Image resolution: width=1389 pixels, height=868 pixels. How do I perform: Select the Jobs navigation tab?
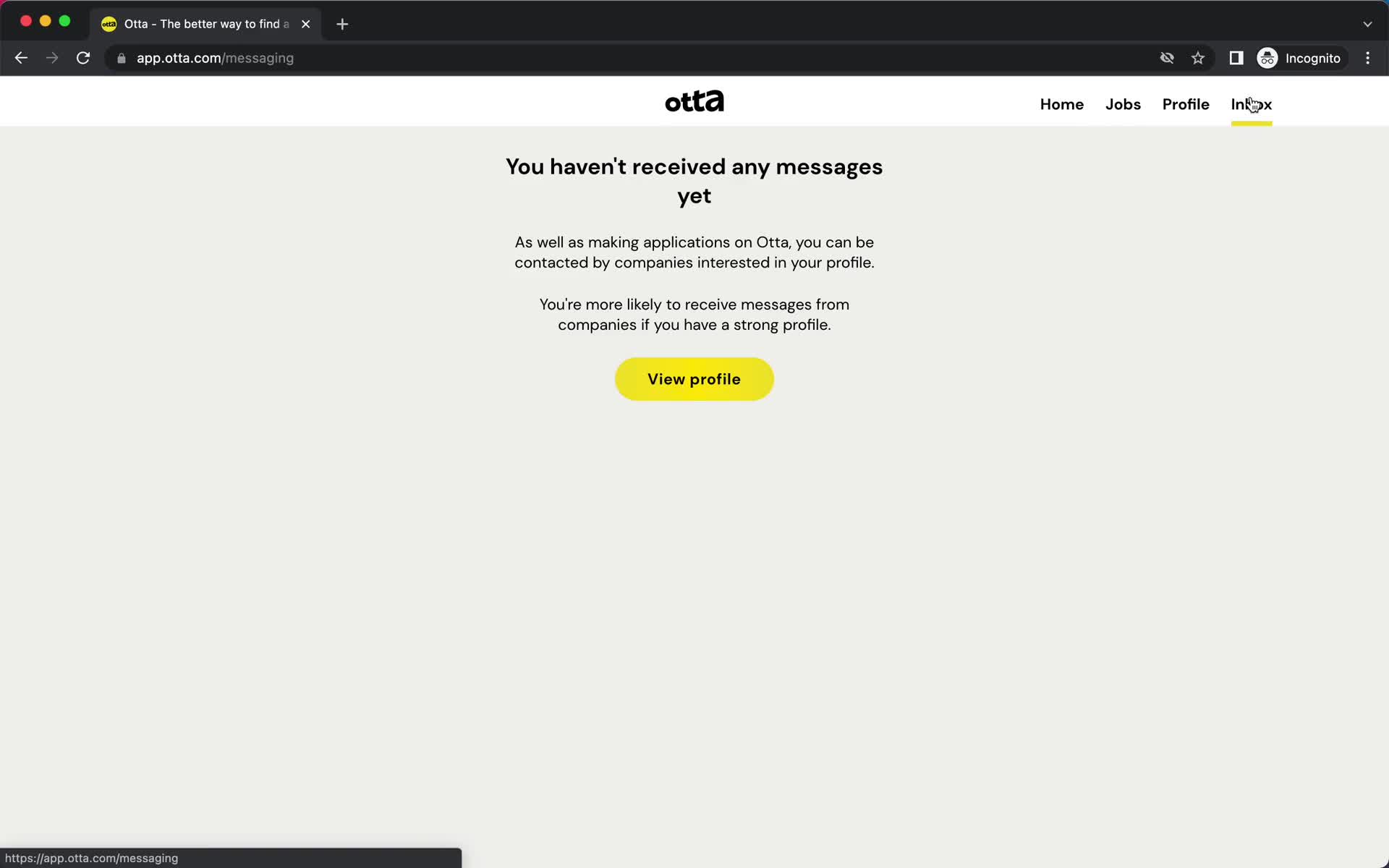(1123, 104)
